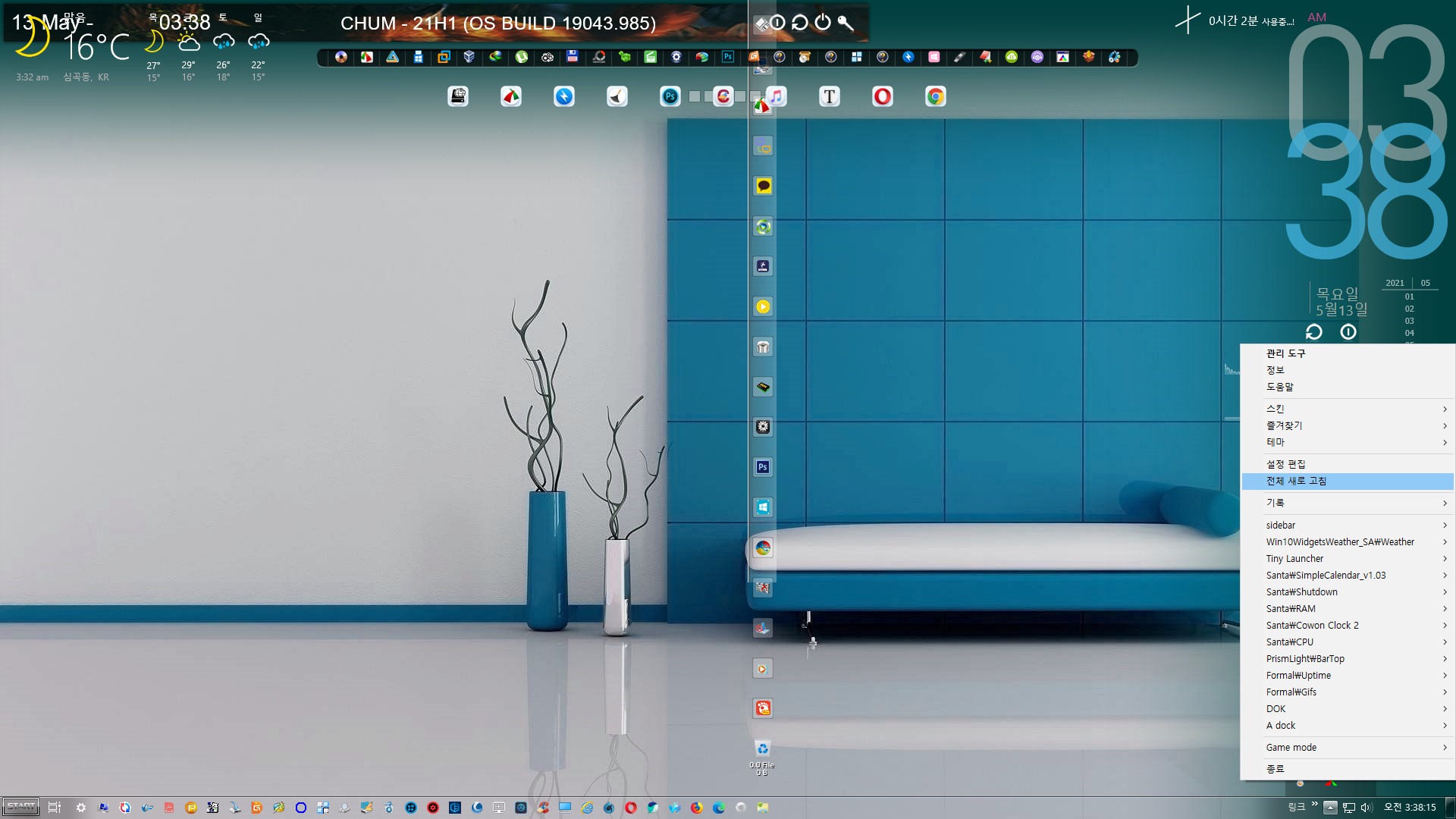Open Formal#Uptime menu entry
The width and height of the screenshot is (1456, 819).
[1348, 675]
